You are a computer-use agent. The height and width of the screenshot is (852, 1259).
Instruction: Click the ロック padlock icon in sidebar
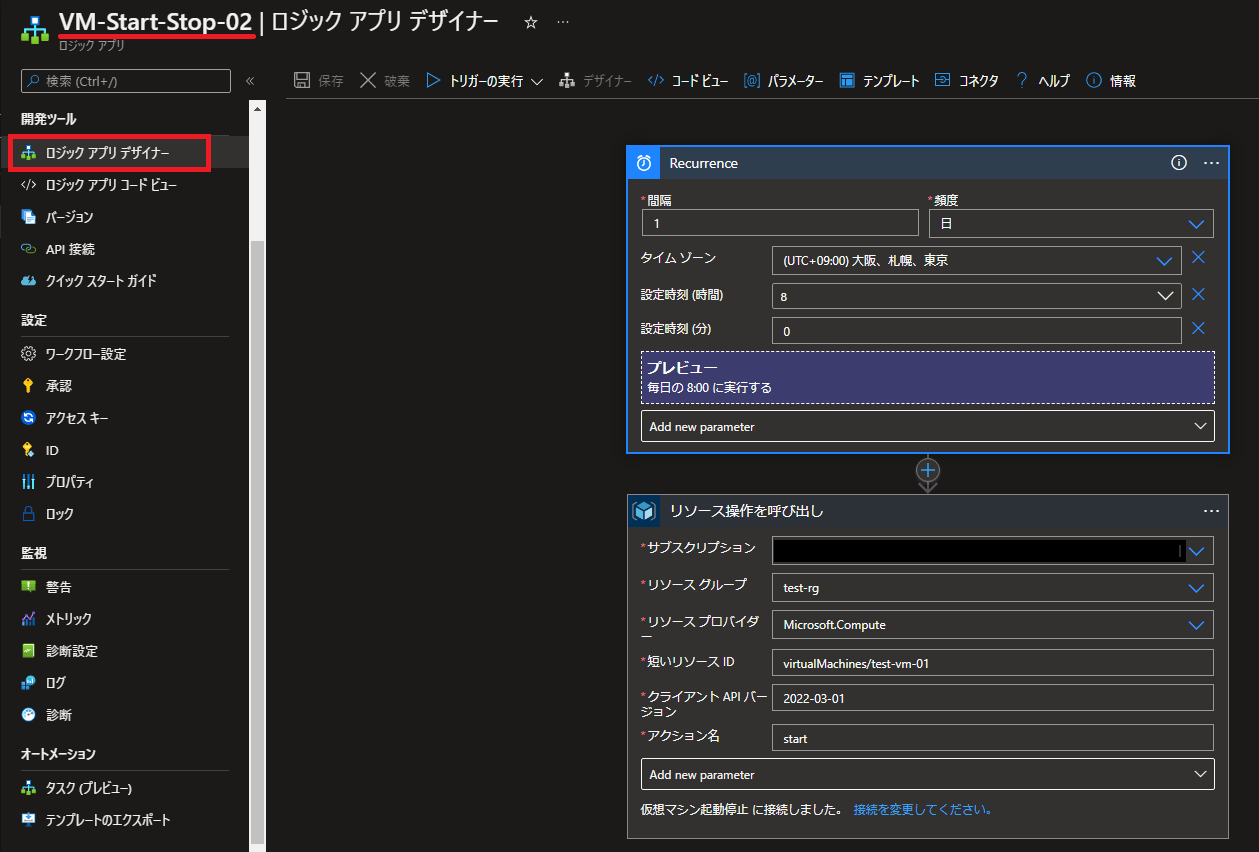pyautogui.click(x=29, y=514)
